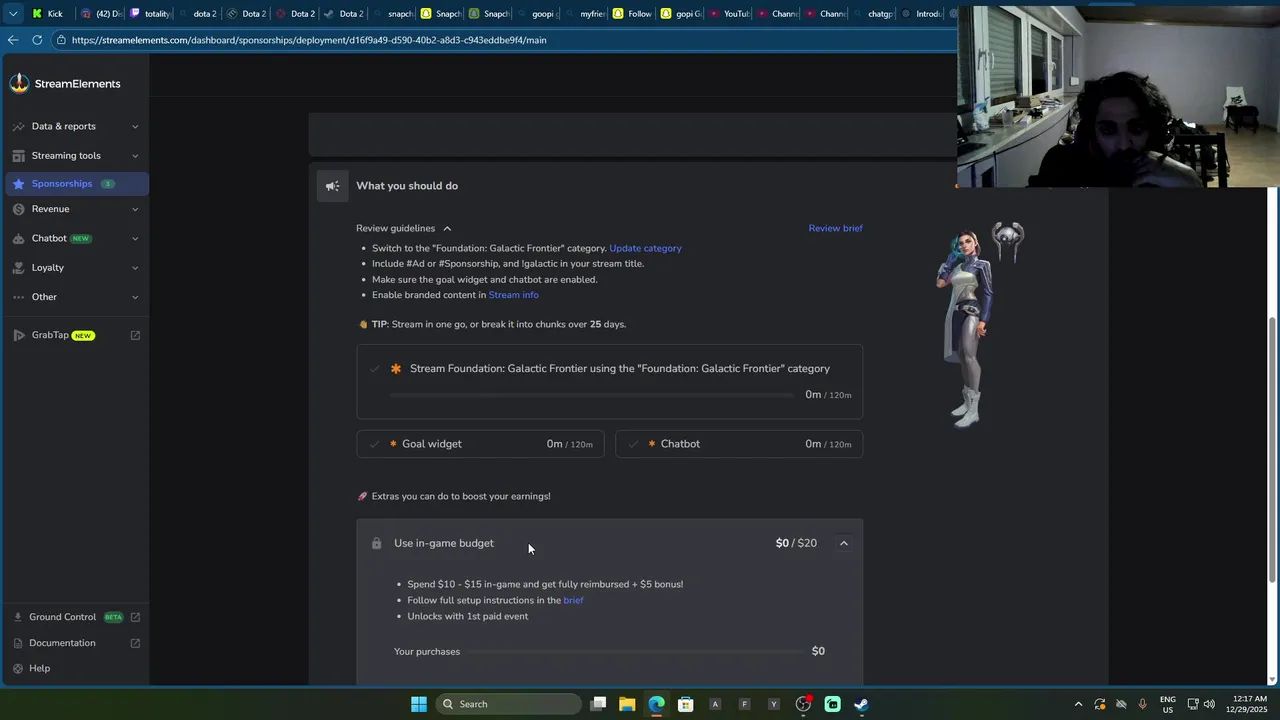Click the game character artwork
Viewport: 1280px width, 720px height.
[965, 328]
